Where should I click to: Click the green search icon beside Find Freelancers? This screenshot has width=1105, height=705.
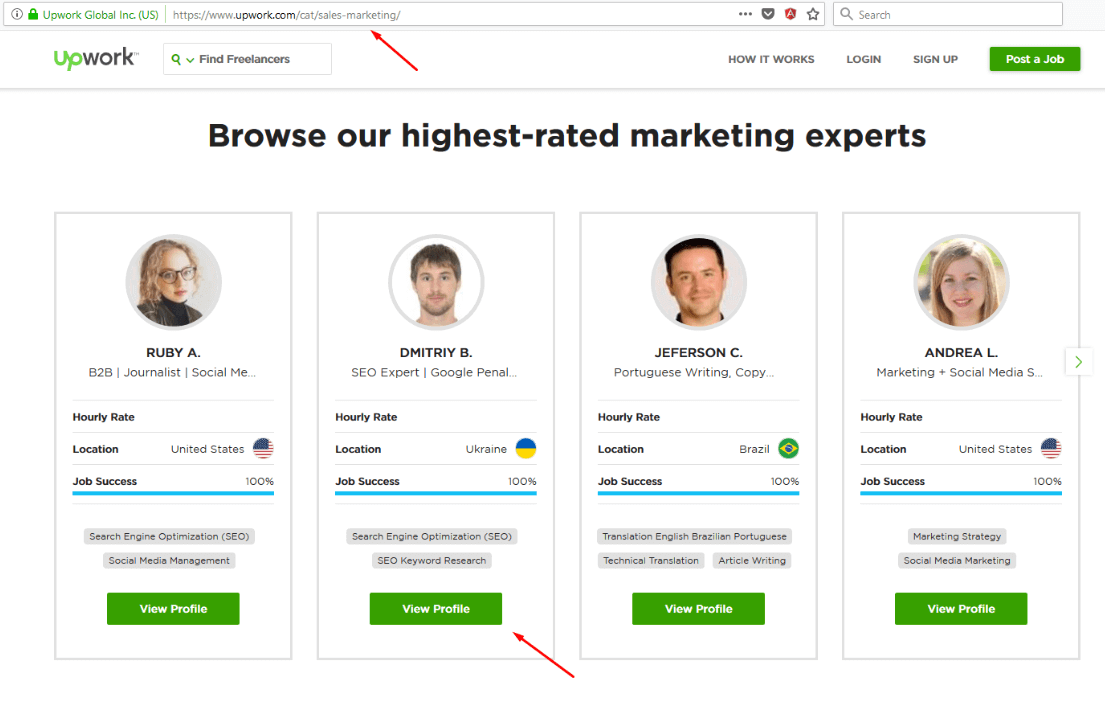point(176,59)
